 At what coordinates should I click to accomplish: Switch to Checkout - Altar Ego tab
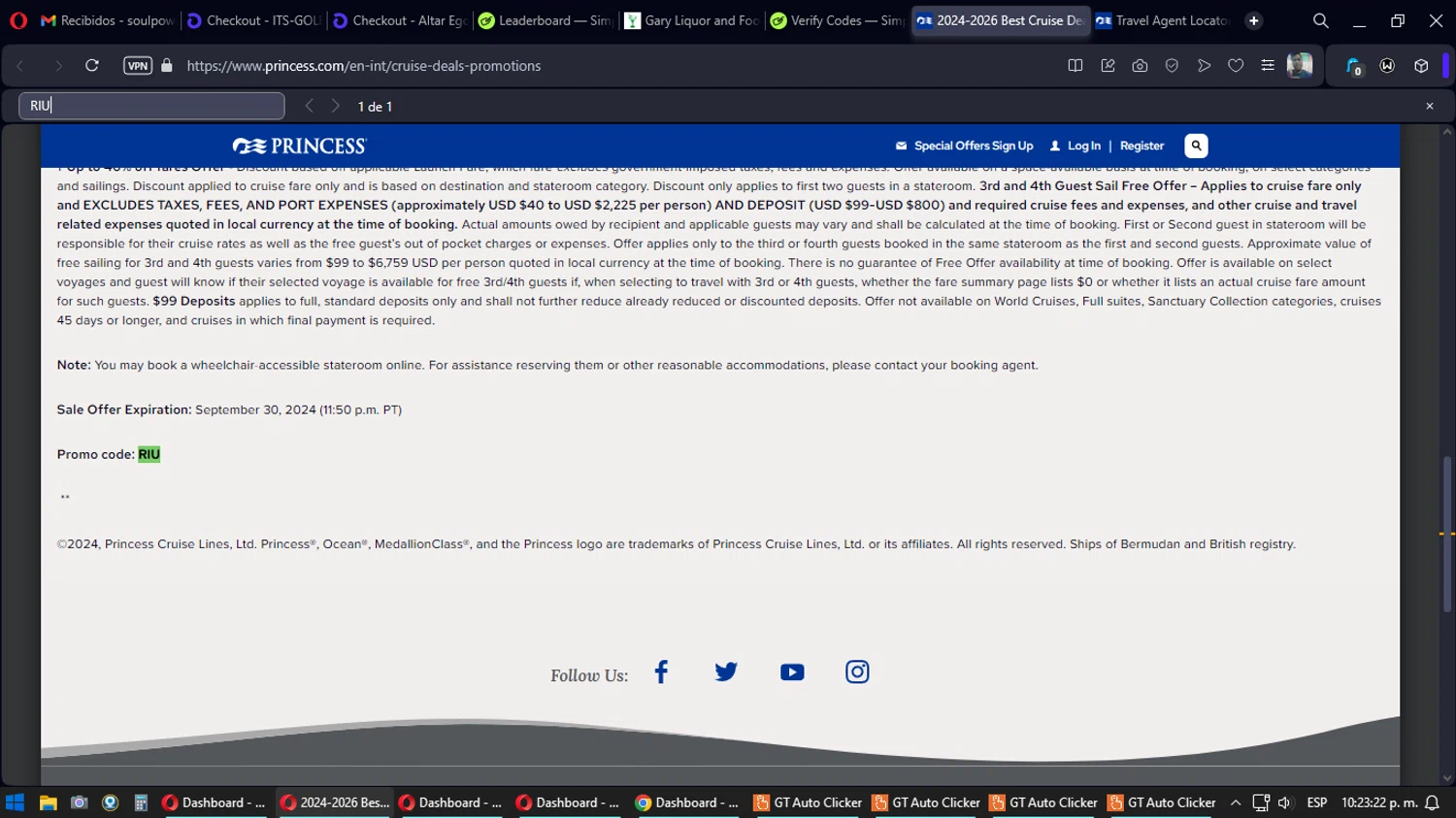pyautogui.click(x=400, y=20)
